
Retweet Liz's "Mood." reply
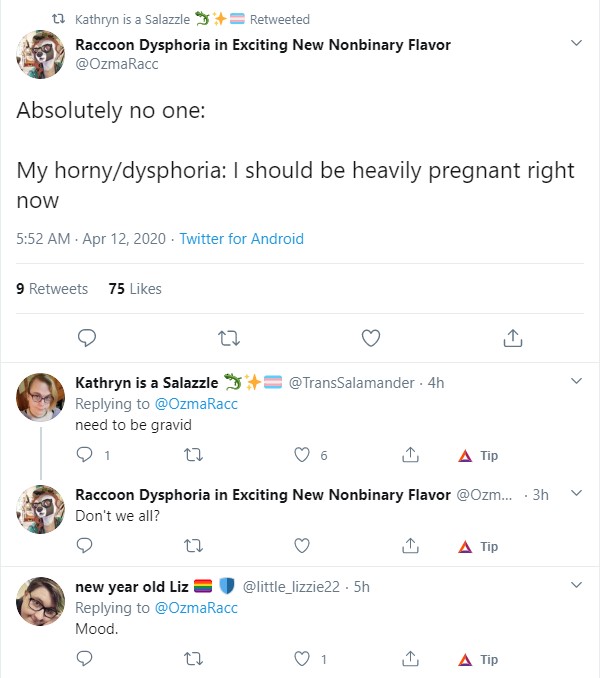pyautogui.click(x=193, y=659)
